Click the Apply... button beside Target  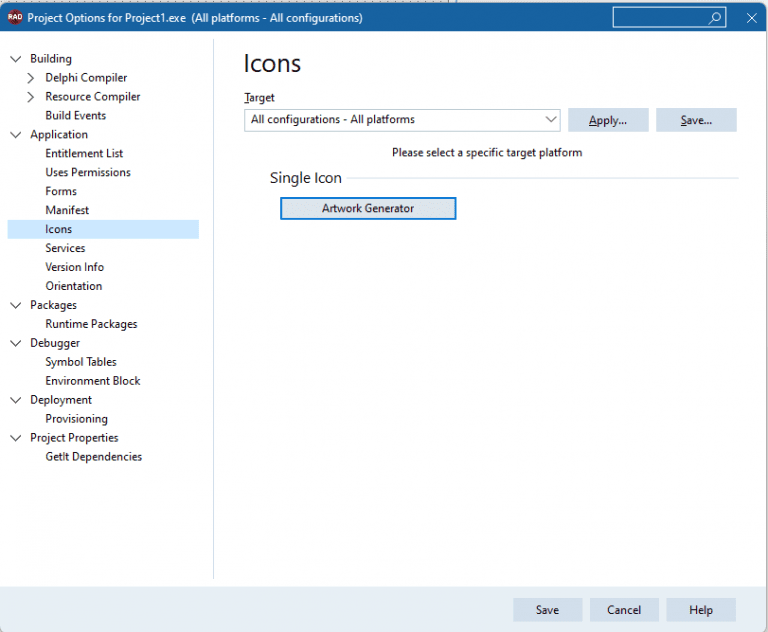tap(608, 120)
